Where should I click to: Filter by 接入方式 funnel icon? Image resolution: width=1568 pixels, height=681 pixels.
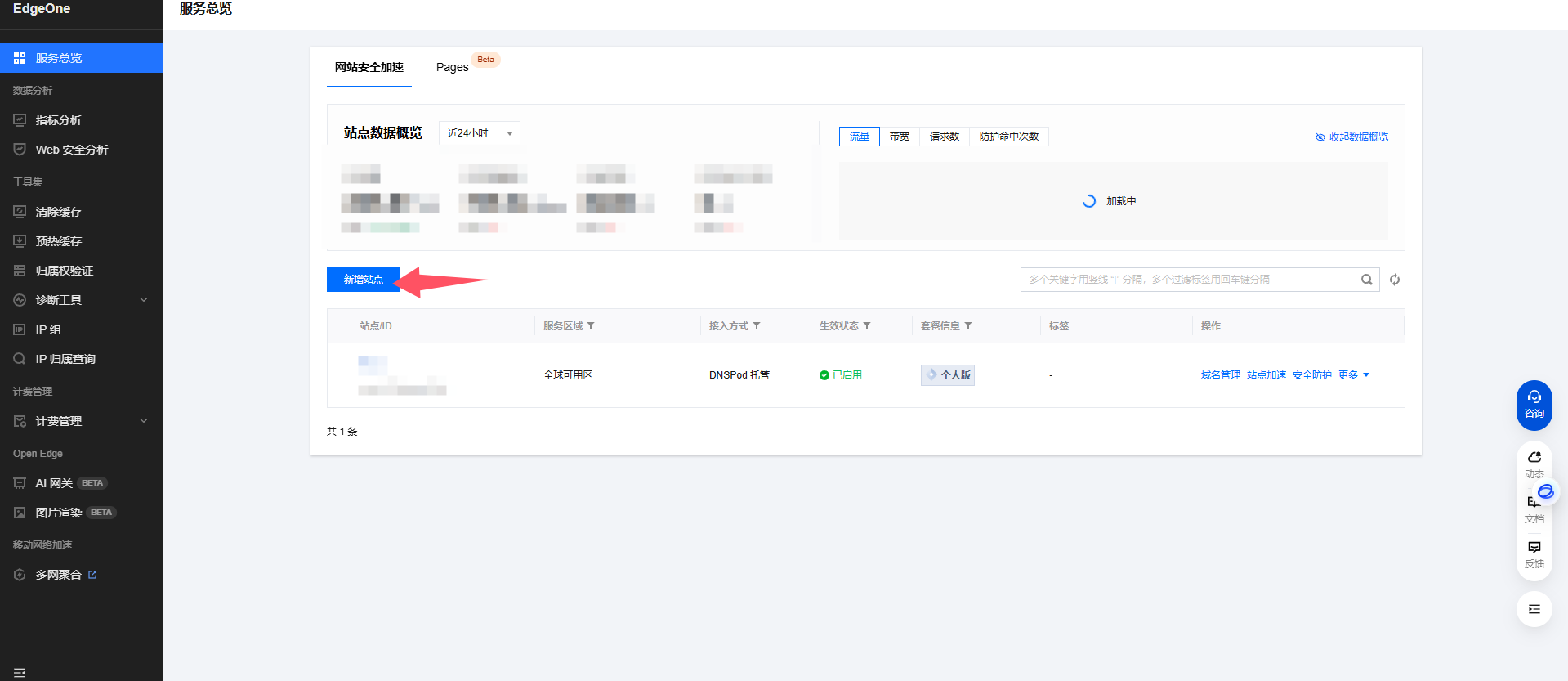coord(757,325)
